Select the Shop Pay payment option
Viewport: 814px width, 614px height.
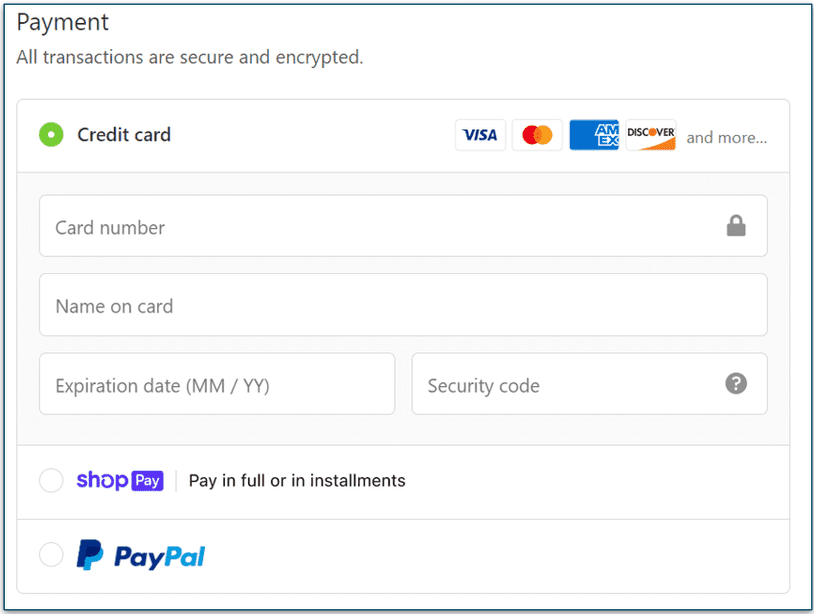[x=51, y=481]
